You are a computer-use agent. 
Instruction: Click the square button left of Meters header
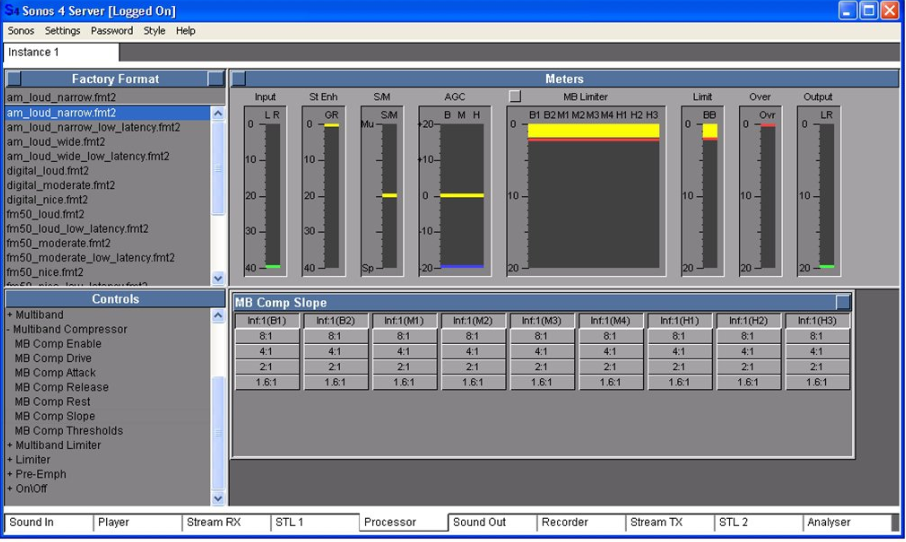(x=238, y=79)
